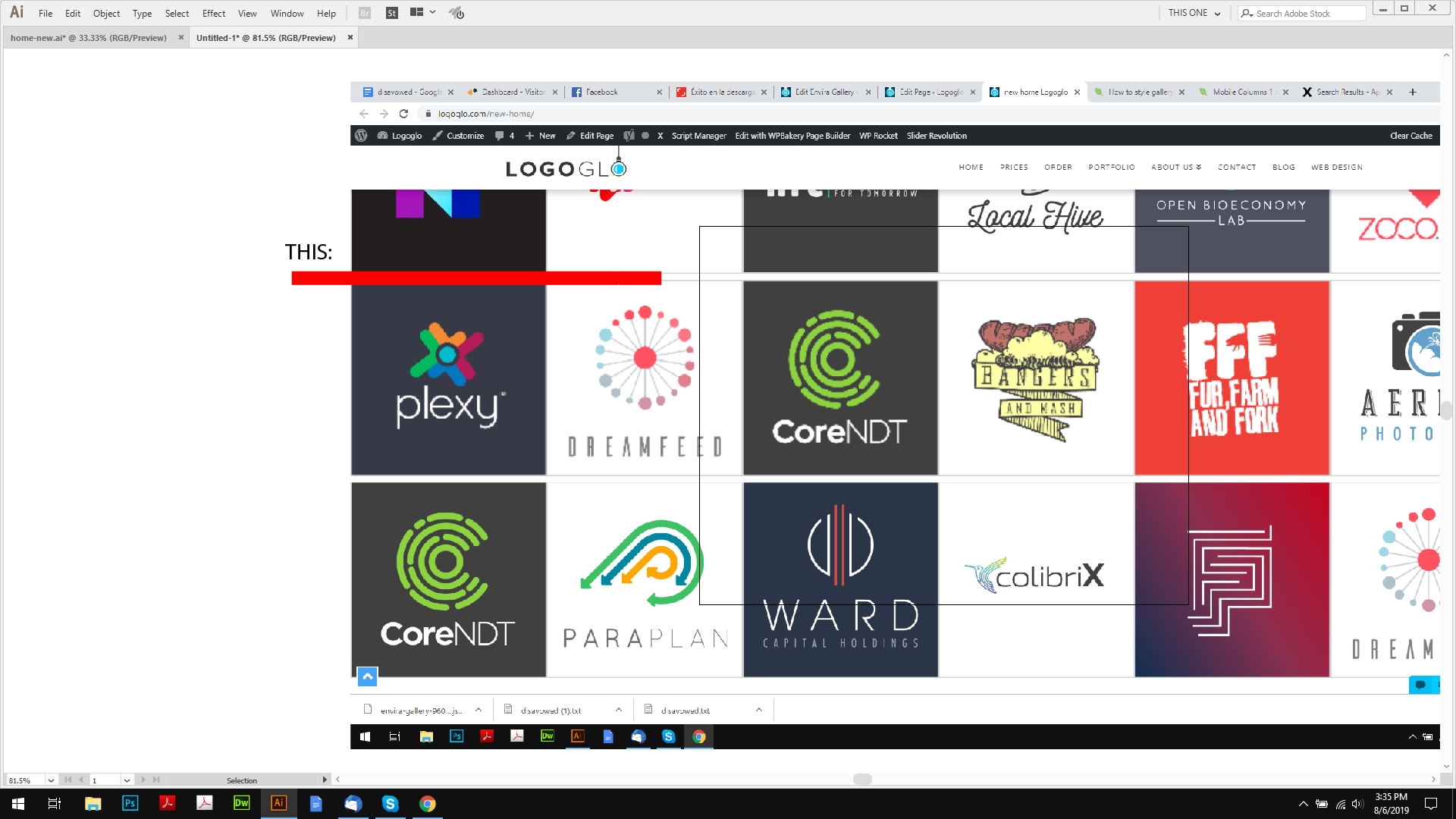Screen dimensions: 1456x819
Task: Click the horizontal scrollbar thumb
Action: [x=862, y=779]
